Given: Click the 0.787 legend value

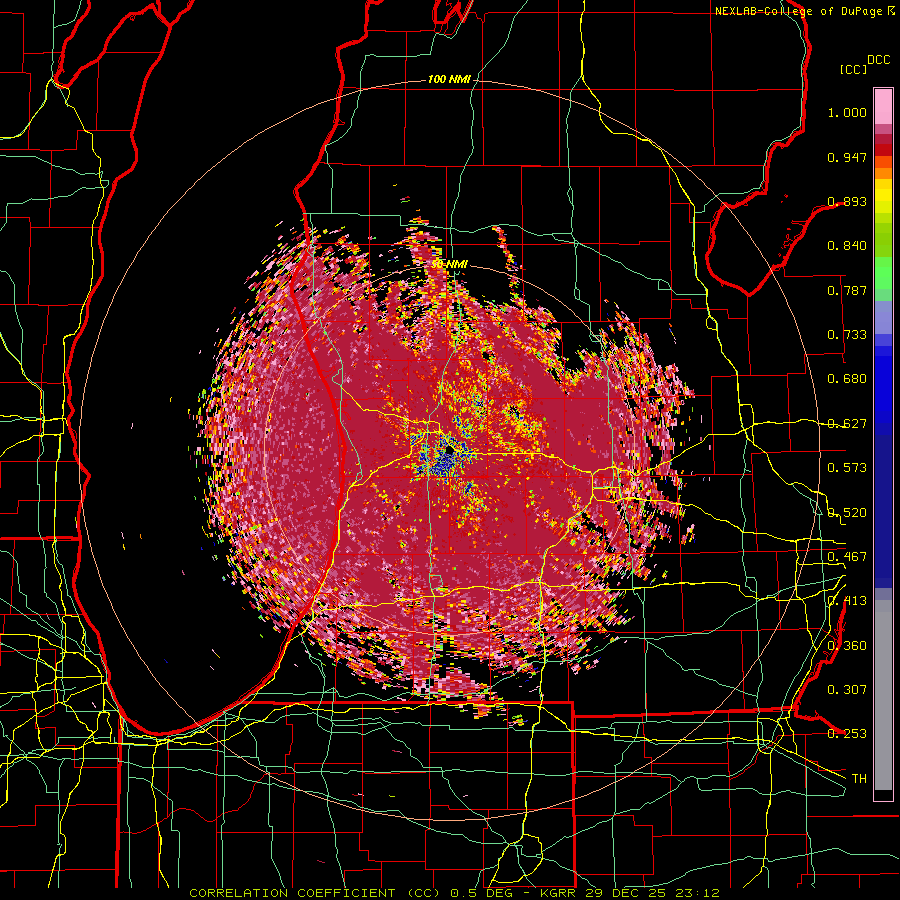Looking at the screenshot, I should [847, 290].
